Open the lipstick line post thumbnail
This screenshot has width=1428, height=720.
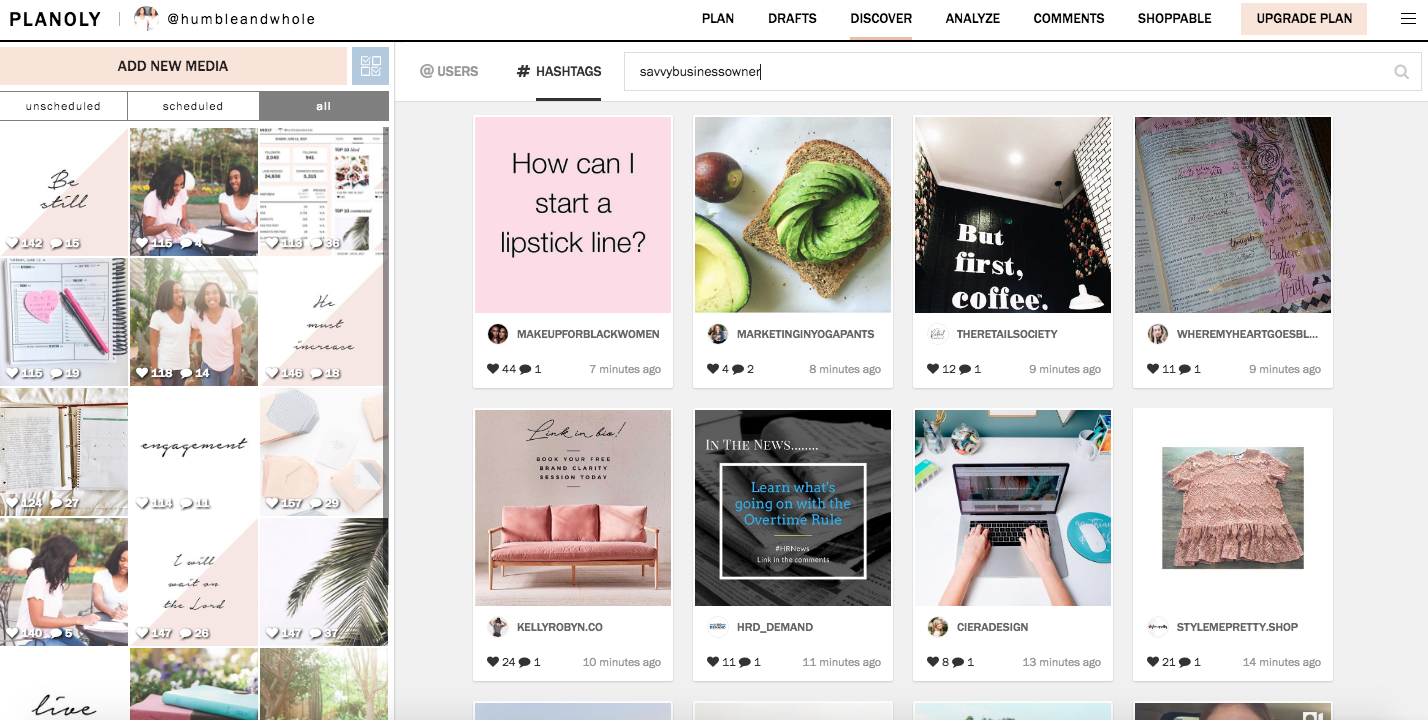(x=573, y=215)
